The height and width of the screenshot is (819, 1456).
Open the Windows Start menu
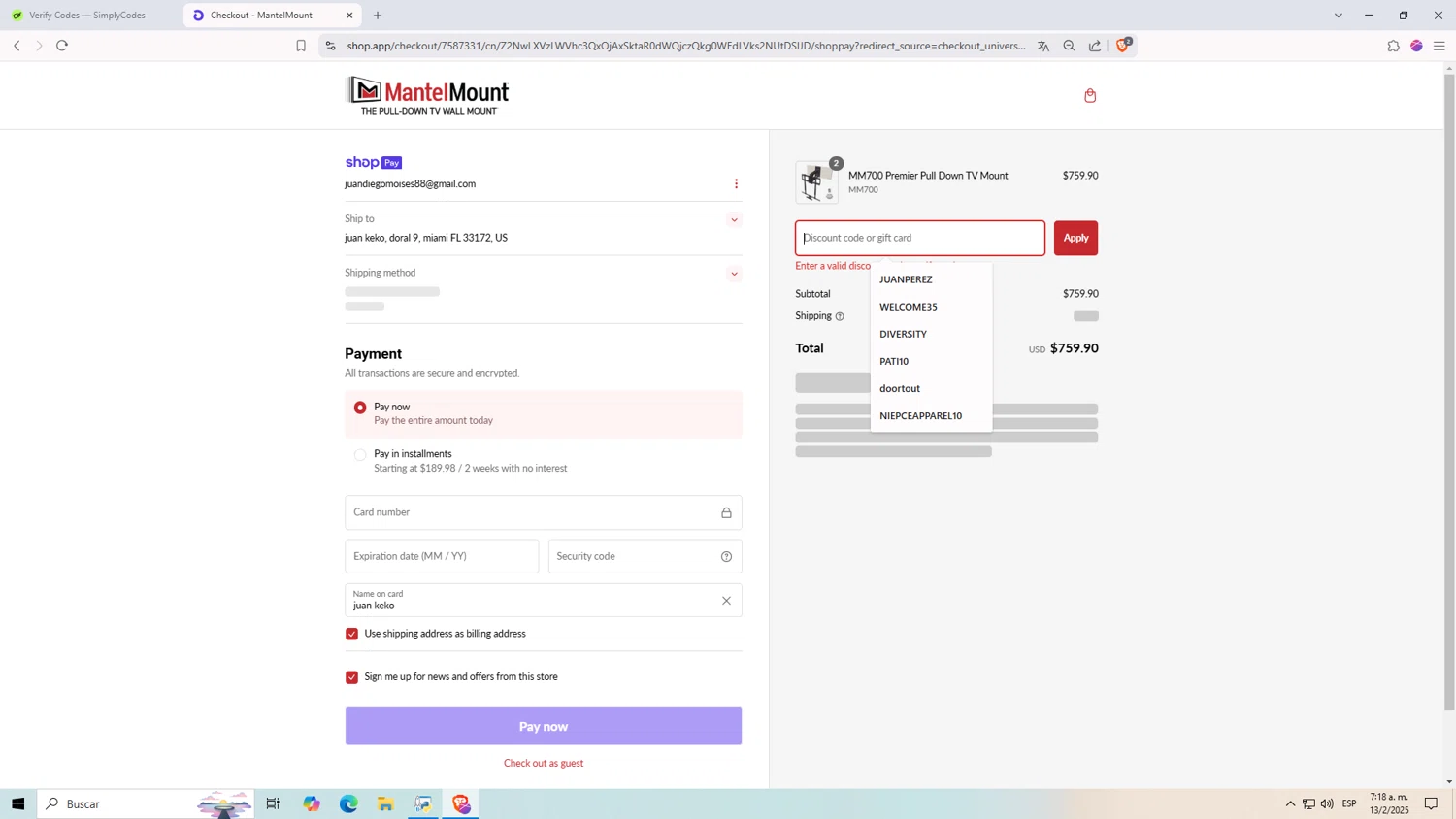click(17, 803)
